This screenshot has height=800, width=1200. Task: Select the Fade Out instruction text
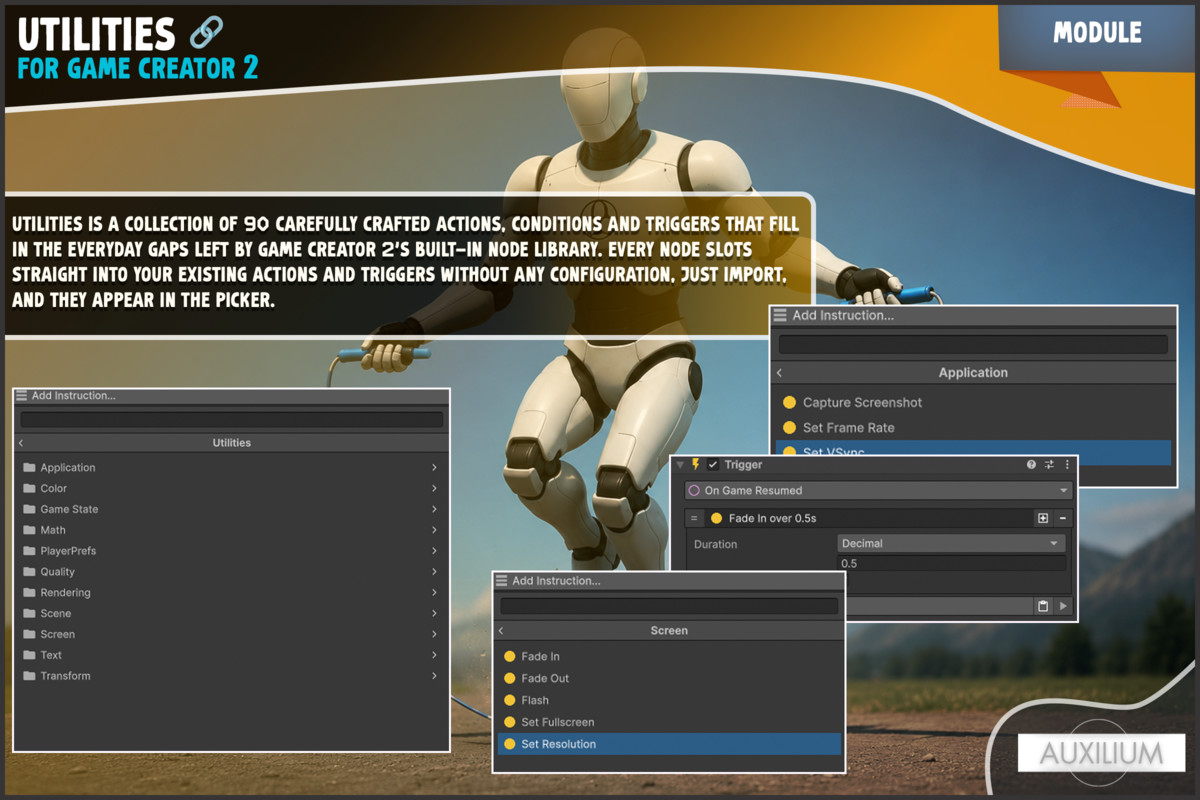point(545,678)
